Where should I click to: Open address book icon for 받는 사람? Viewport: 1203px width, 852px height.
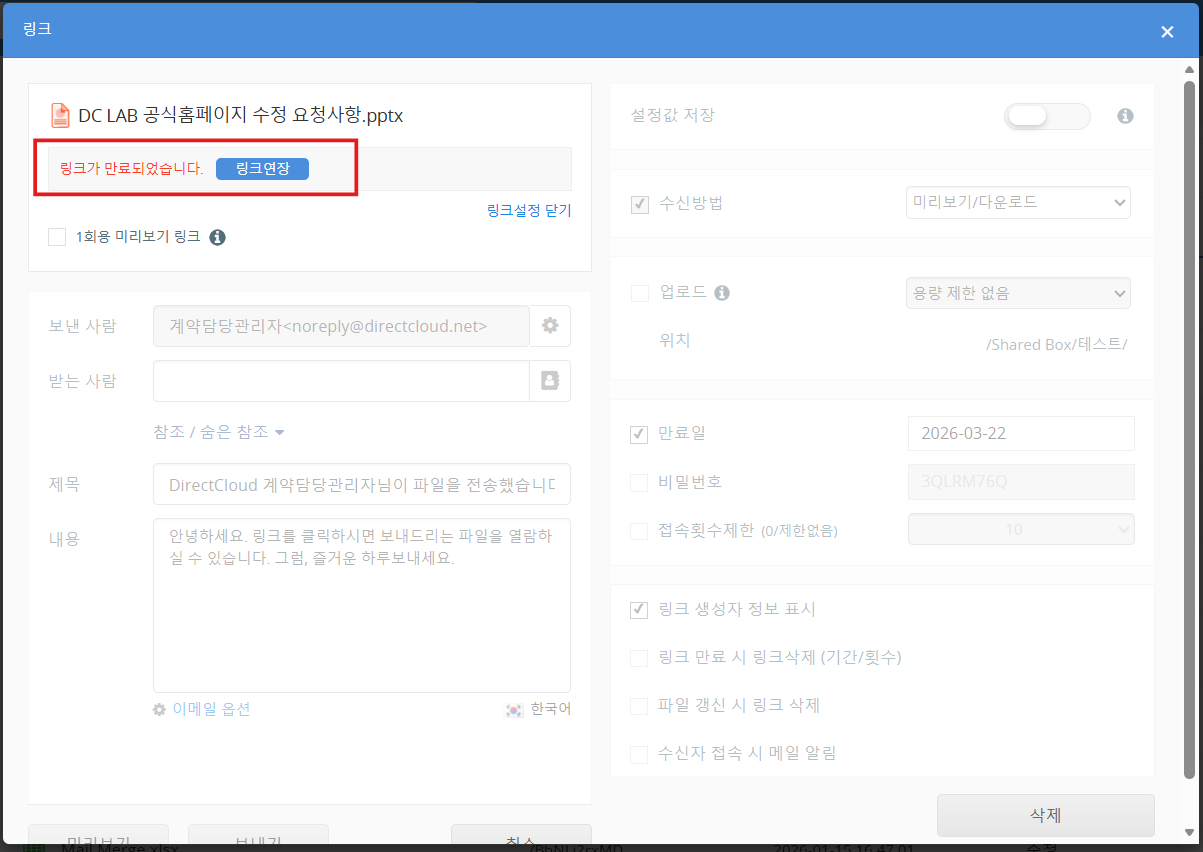(549, 381)
